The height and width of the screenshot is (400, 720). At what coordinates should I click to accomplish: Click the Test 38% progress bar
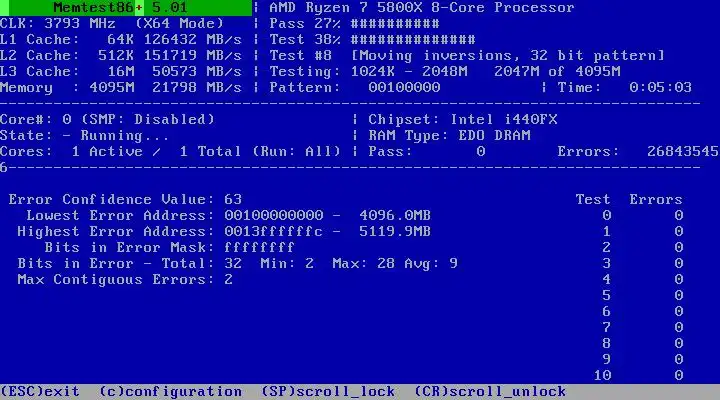pyautogui.click(x=372, y=39)
